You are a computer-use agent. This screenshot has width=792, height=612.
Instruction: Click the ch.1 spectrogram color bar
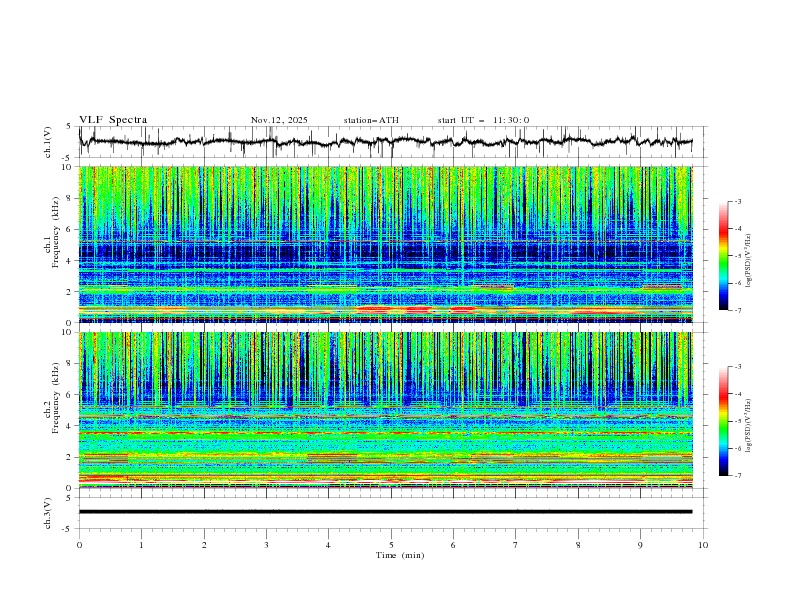(x=723, y=256)
